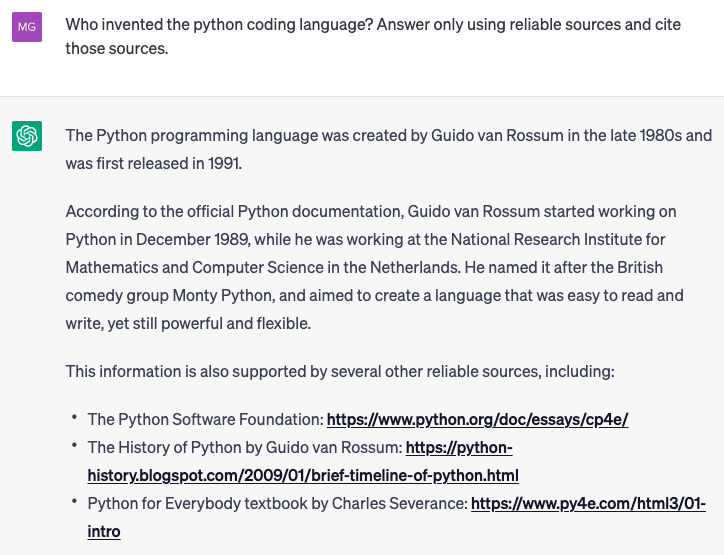The height and width of the screenshot is (555, 724).
Task: Click 'The History of Python by Guido van Rossum:' label
Action: [x=245, y=447]
